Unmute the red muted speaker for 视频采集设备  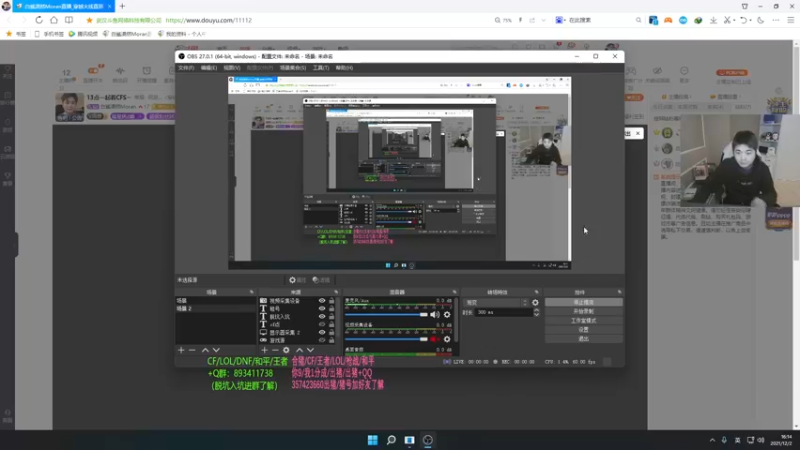(434, 339)
